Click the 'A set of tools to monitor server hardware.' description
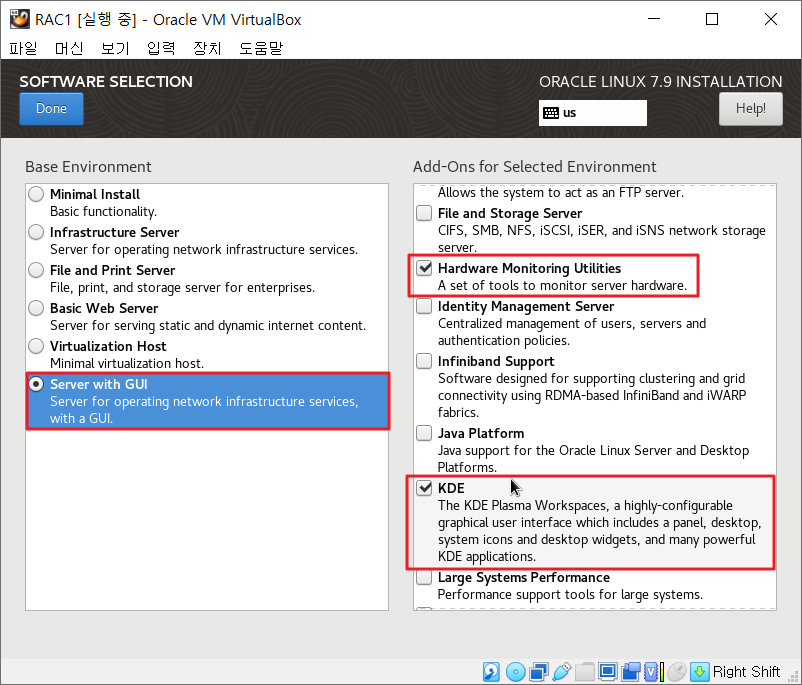 [x=562, y=285]
